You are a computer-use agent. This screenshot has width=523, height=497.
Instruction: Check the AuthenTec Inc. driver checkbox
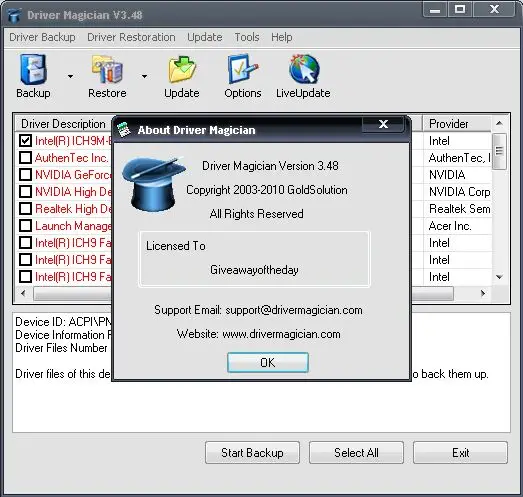tap(25, 157)
